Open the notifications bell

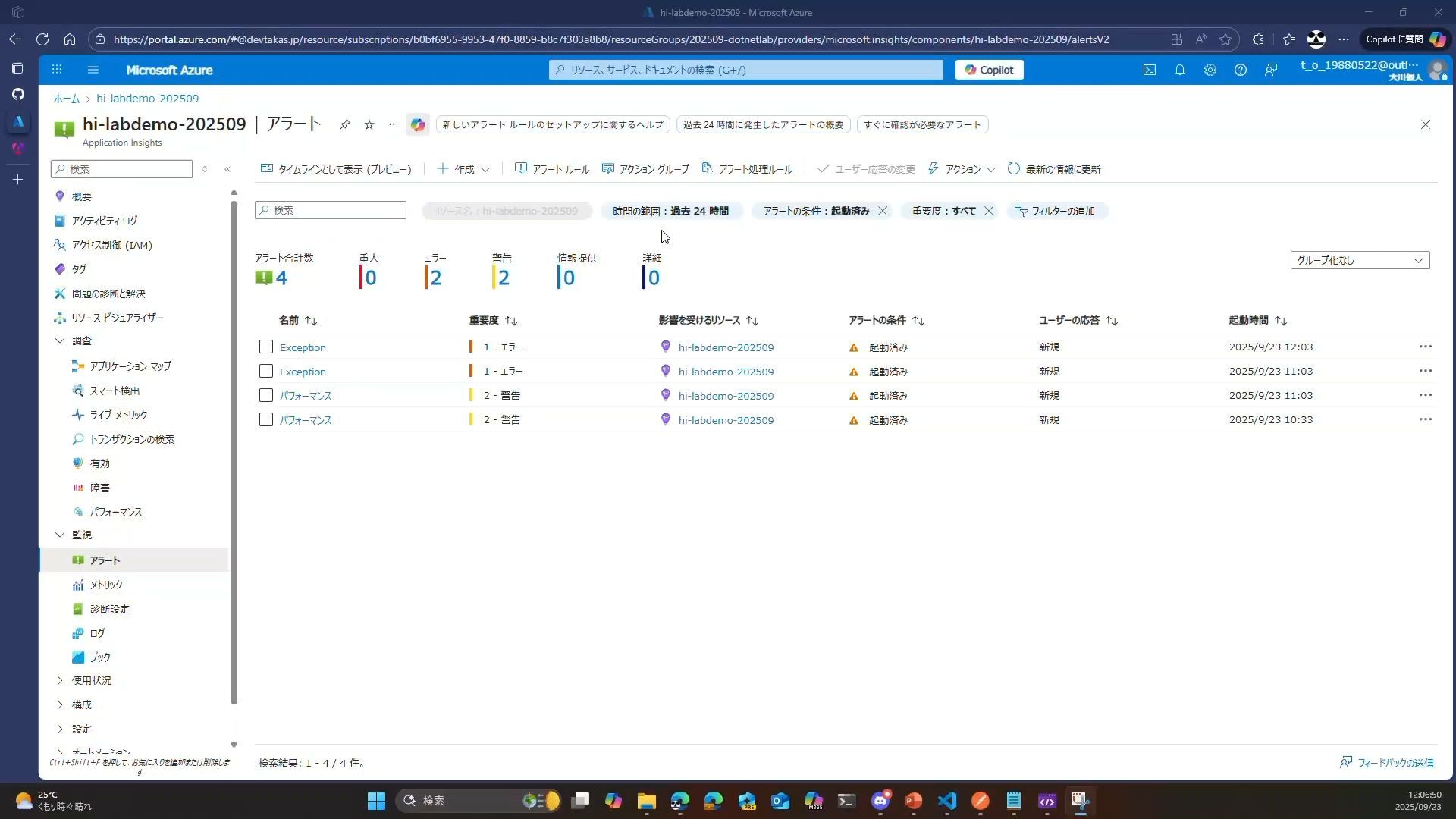pyautogui.click(x=1180, y=70)
